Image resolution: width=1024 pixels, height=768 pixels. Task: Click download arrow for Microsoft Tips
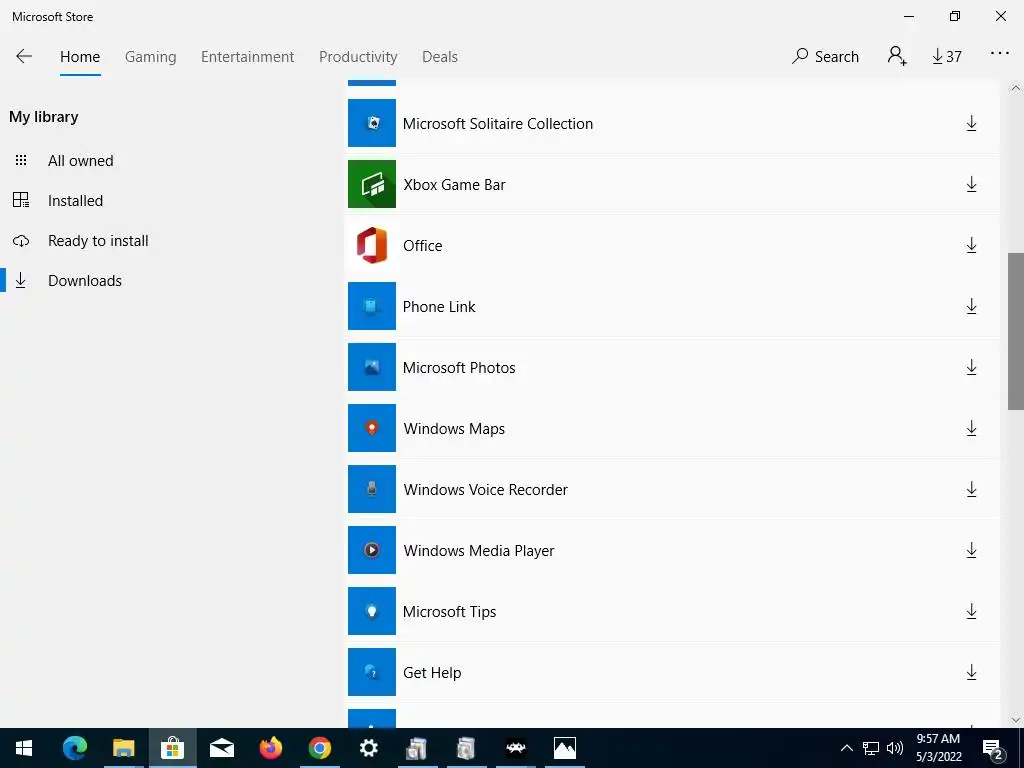point(971,611)
